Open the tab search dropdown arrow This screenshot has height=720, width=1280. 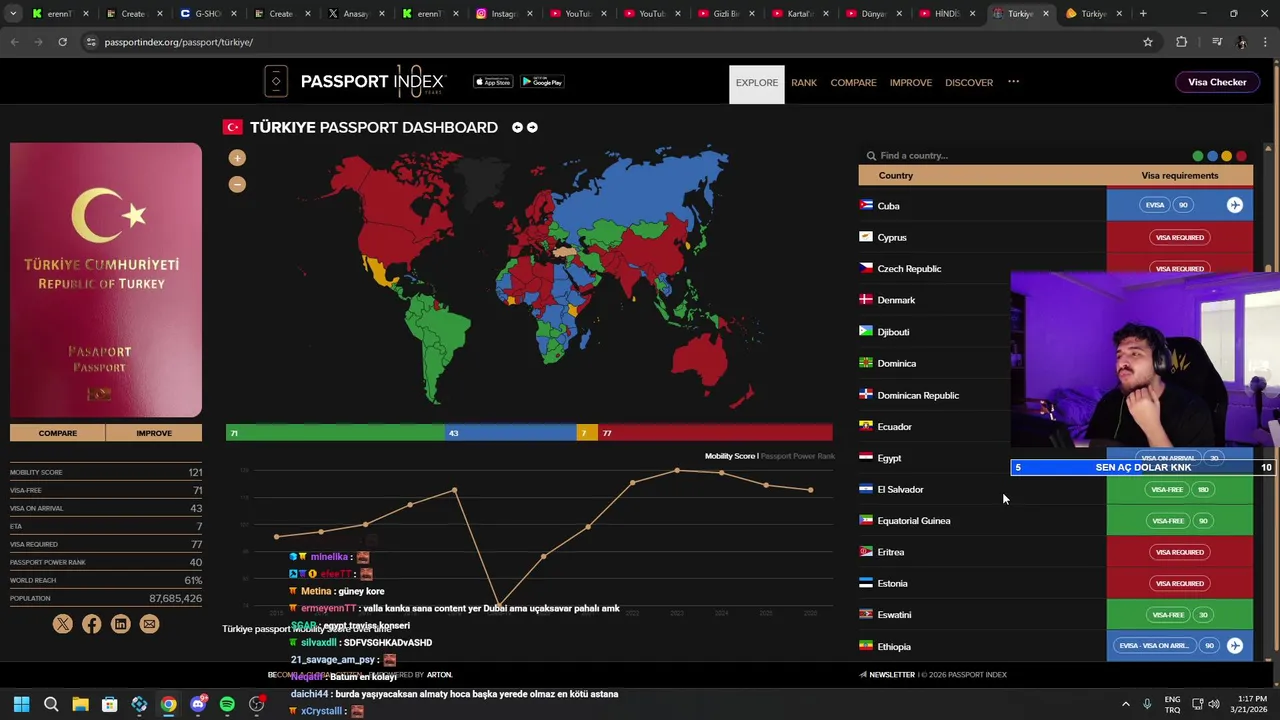12,14
